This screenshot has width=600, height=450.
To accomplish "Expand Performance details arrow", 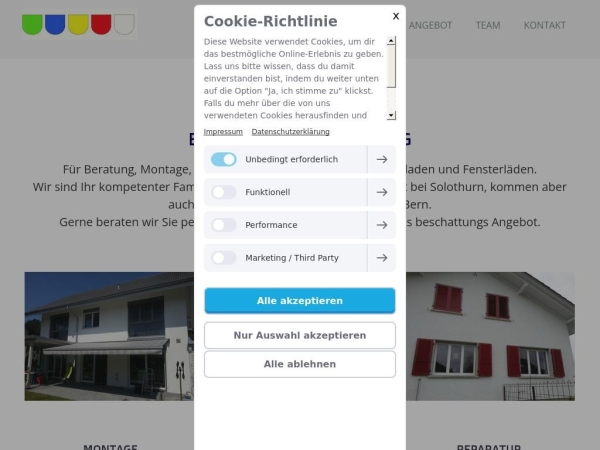I will tap(382, 225).
